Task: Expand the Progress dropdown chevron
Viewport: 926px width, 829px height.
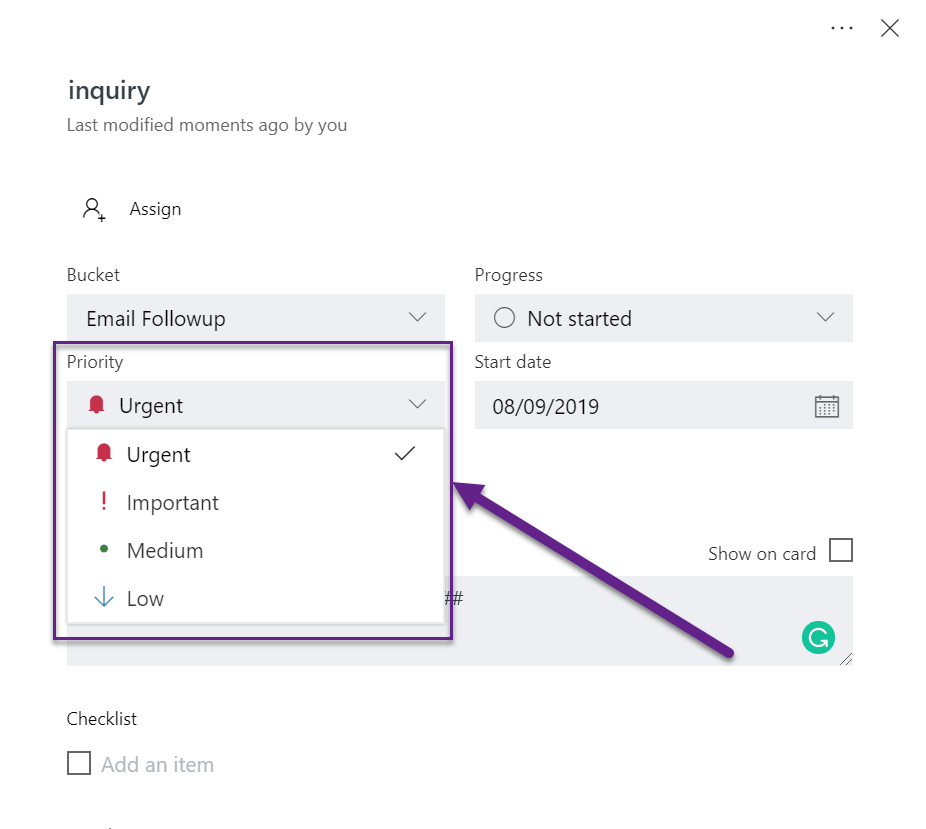Action: [825, 318]
